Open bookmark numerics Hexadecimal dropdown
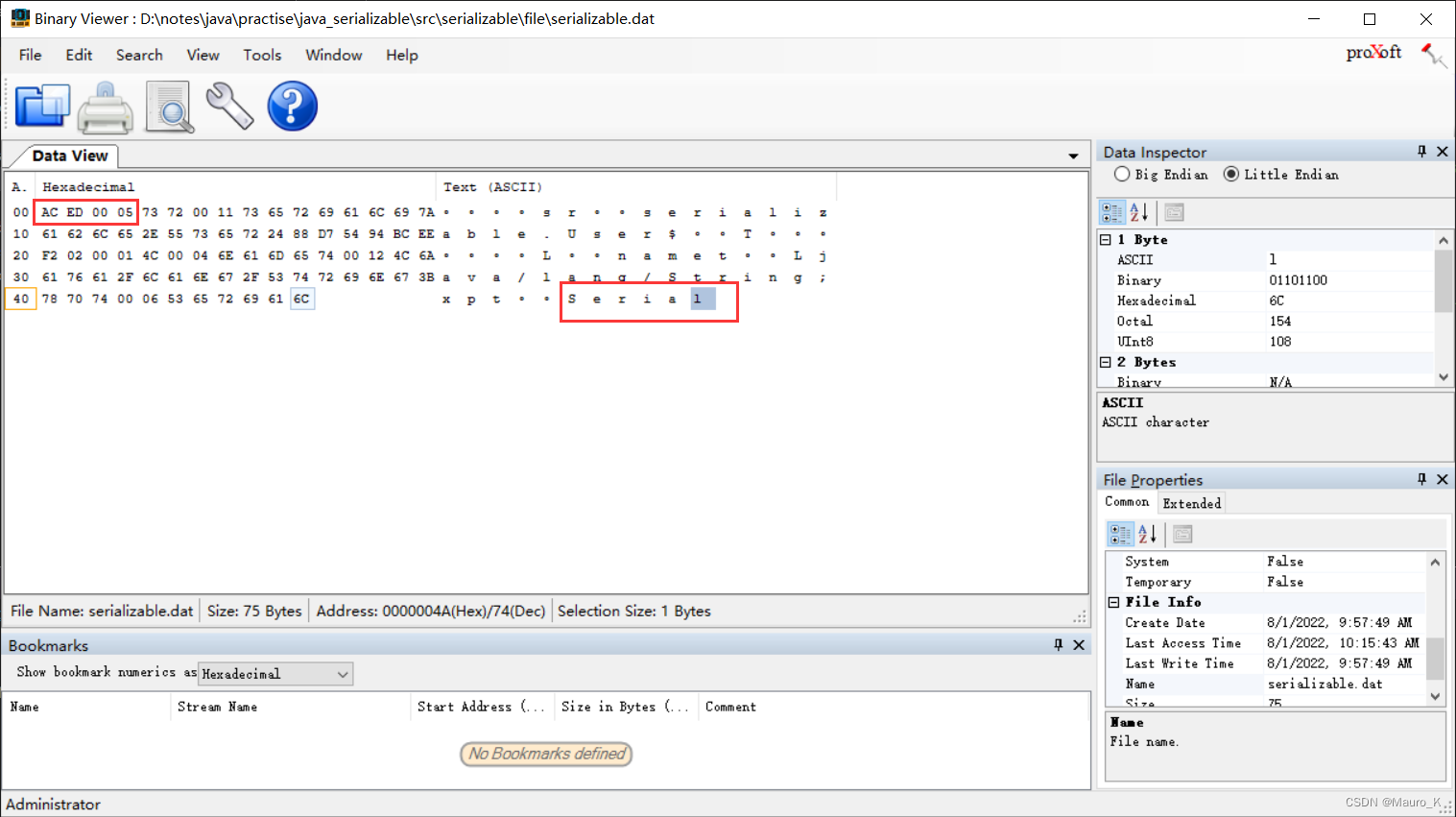 point(275,674)
